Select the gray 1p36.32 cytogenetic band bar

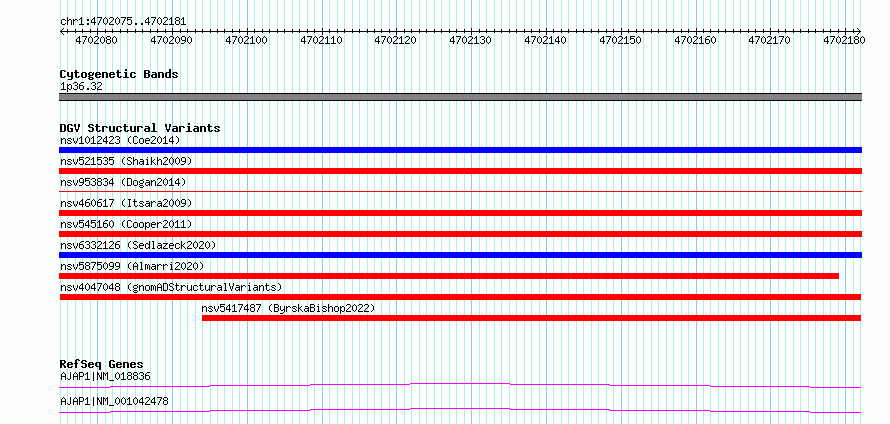click(461, 97)
